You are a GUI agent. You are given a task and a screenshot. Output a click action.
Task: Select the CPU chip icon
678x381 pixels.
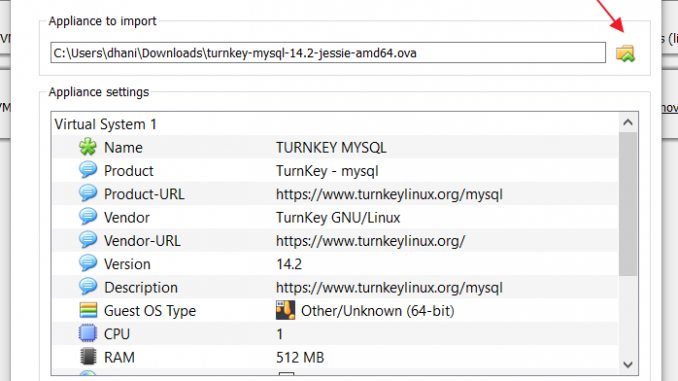tap(88, 334)
